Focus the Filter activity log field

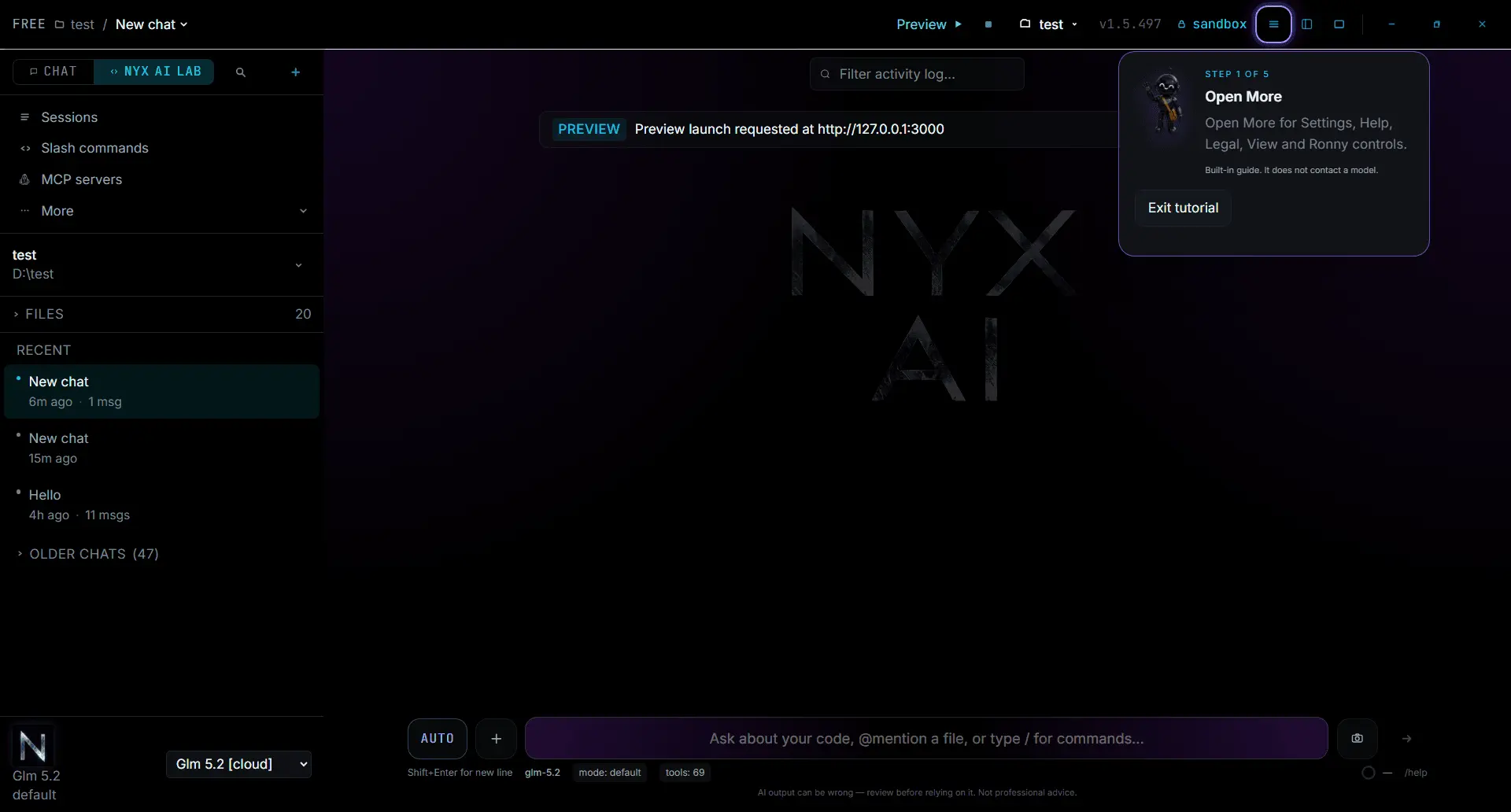917,74
